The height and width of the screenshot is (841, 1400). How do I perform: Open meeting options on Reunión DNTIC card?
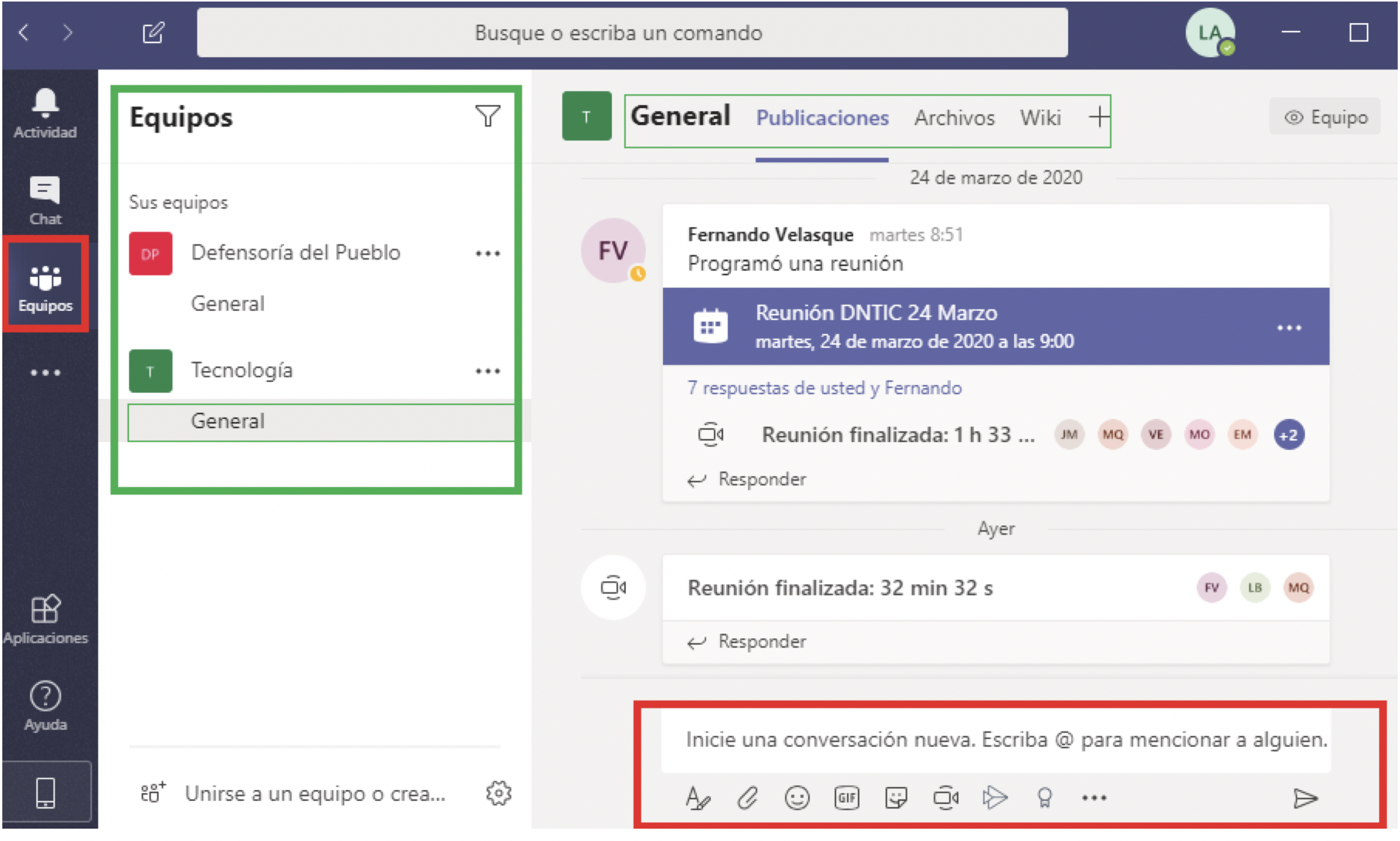[x=1289, y=327]
